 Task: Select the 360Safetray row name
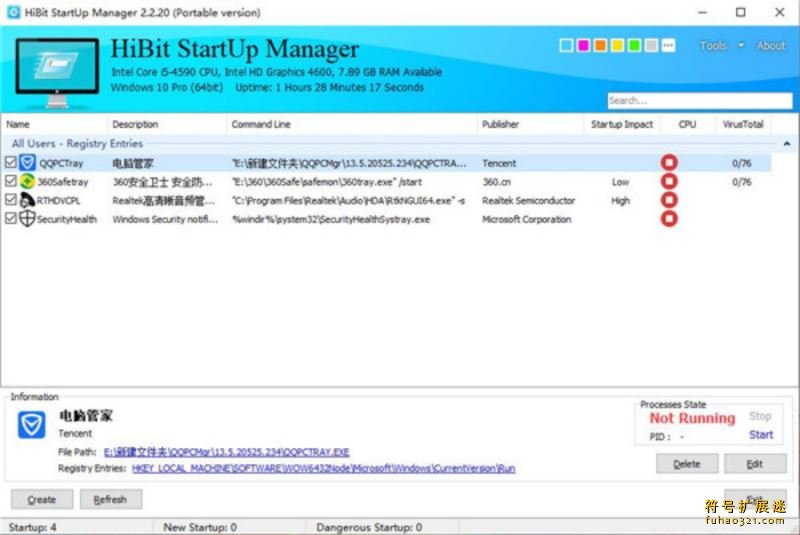tap(62, 182)
